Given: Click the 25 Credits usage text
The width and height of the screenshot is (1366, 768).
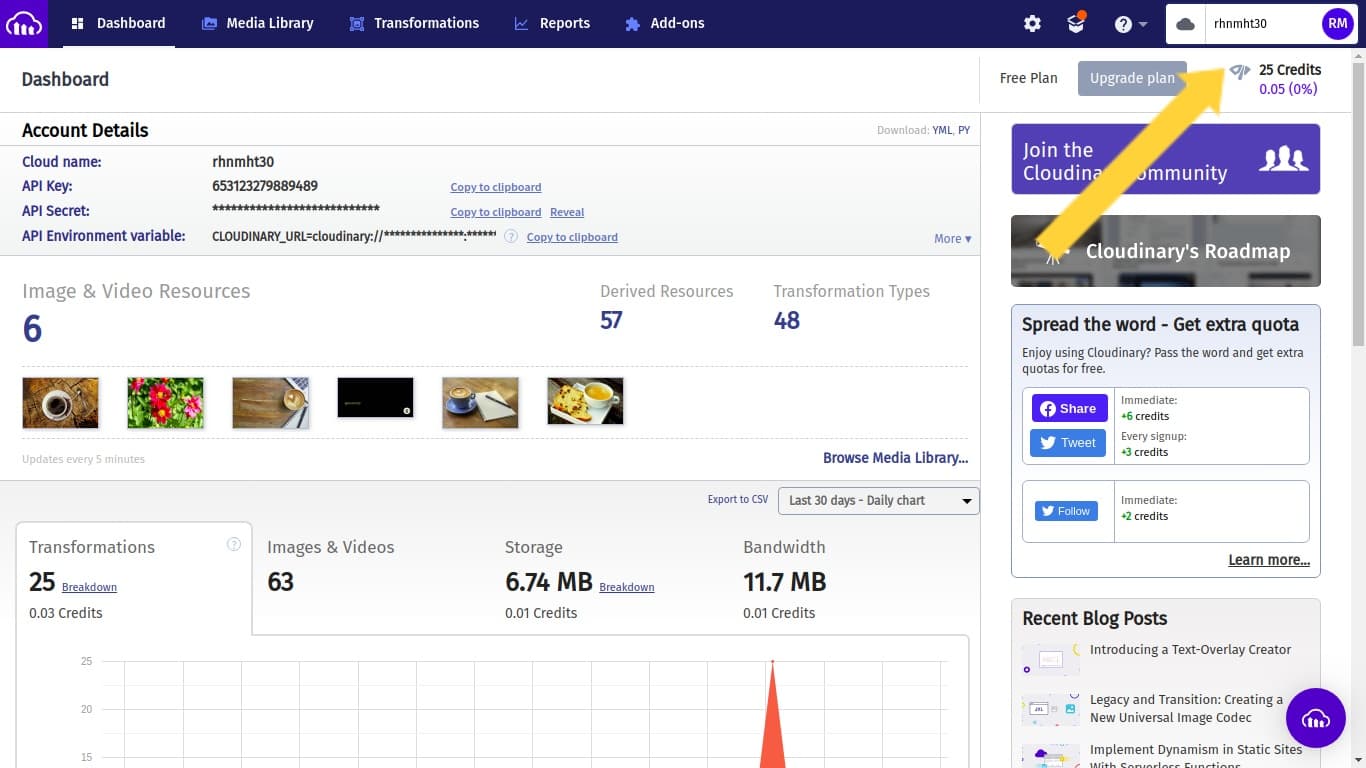Looking at the screenshot, I should (1290, 70).
